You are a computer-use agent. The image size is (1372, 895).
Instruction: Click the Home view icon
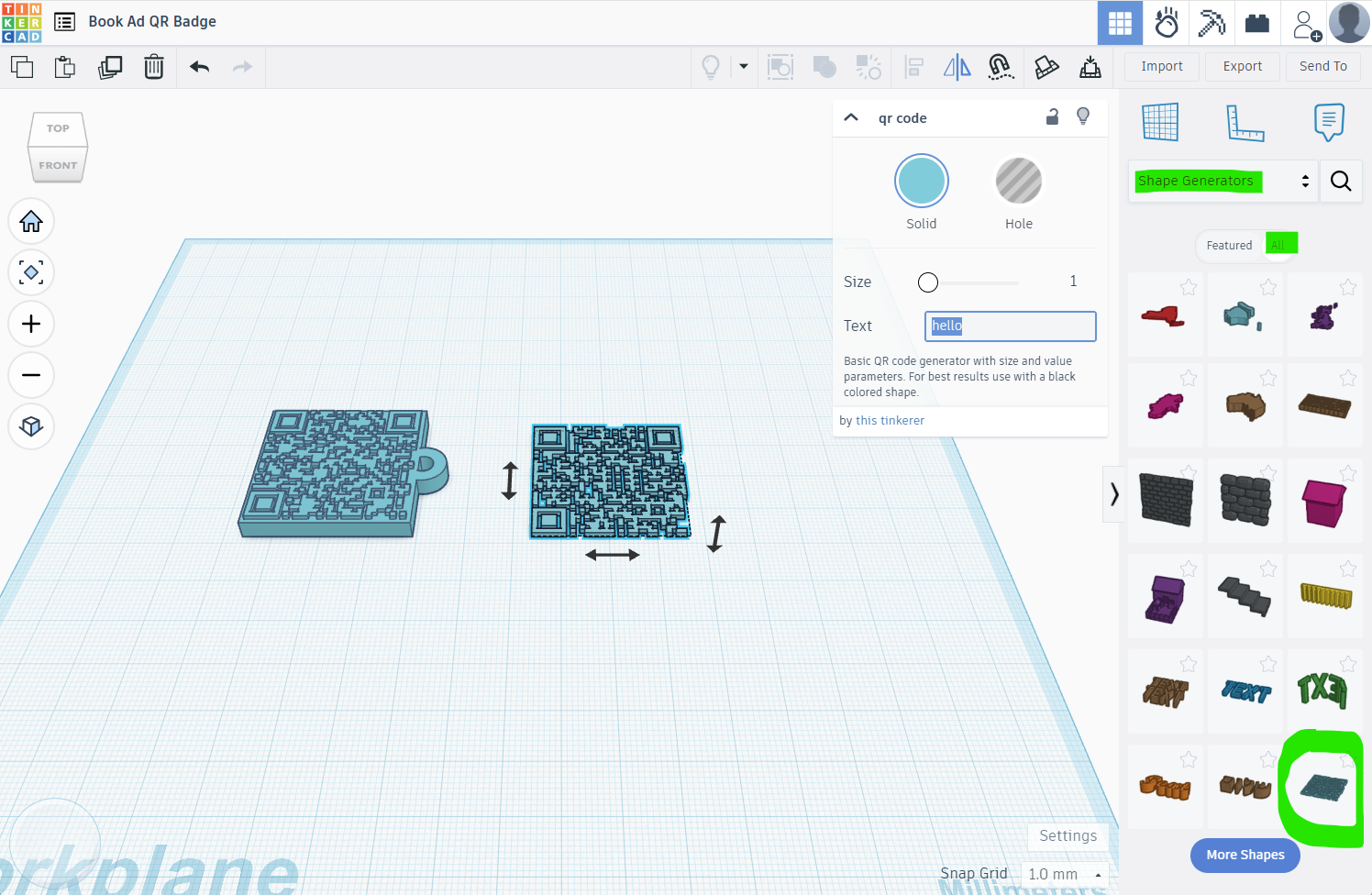31,222
